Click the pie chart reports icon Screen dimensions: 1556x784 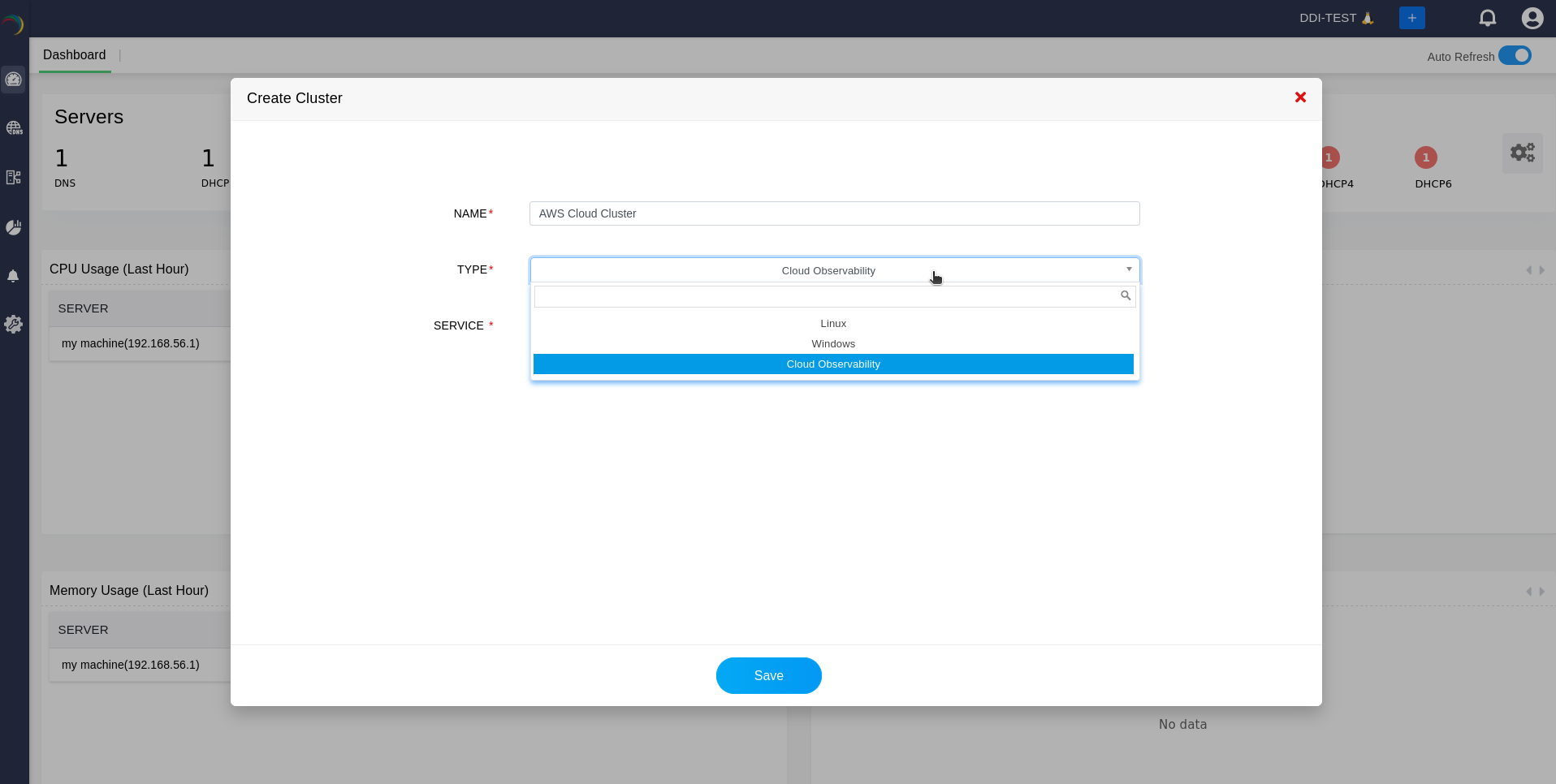(x=13, y=226)
